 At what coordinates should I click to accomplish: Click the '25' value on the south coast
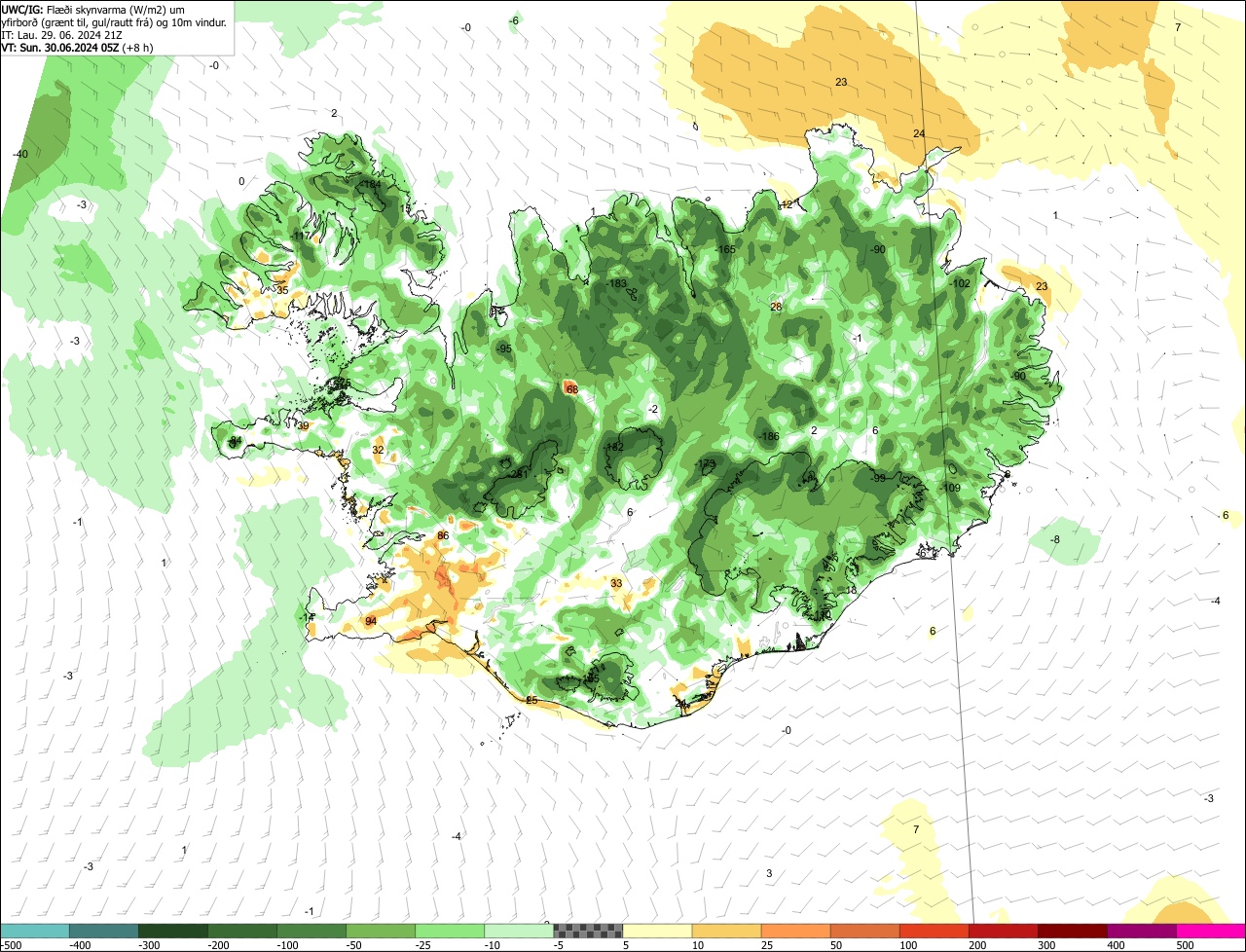(531, 700)
